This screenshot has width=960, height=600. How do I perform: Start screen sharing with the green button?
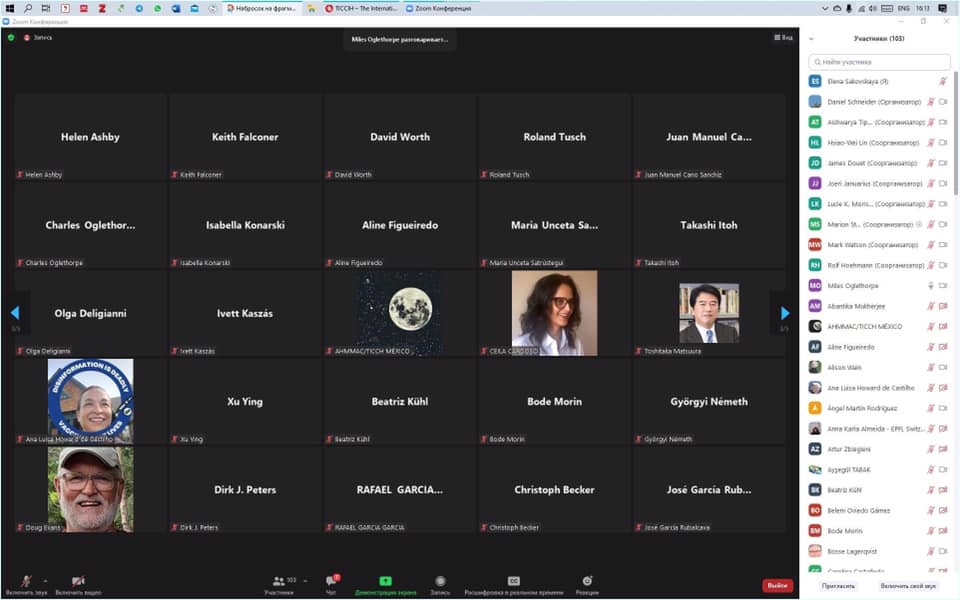coord(385,583)
